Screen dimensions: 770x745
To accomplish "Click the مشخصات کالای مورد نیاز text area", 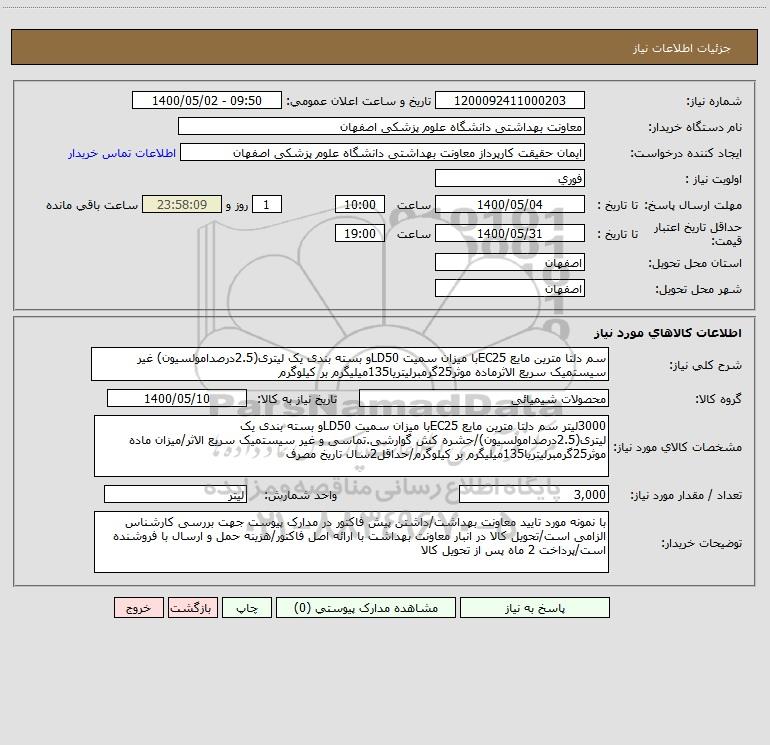I will (x=351, y=446).
